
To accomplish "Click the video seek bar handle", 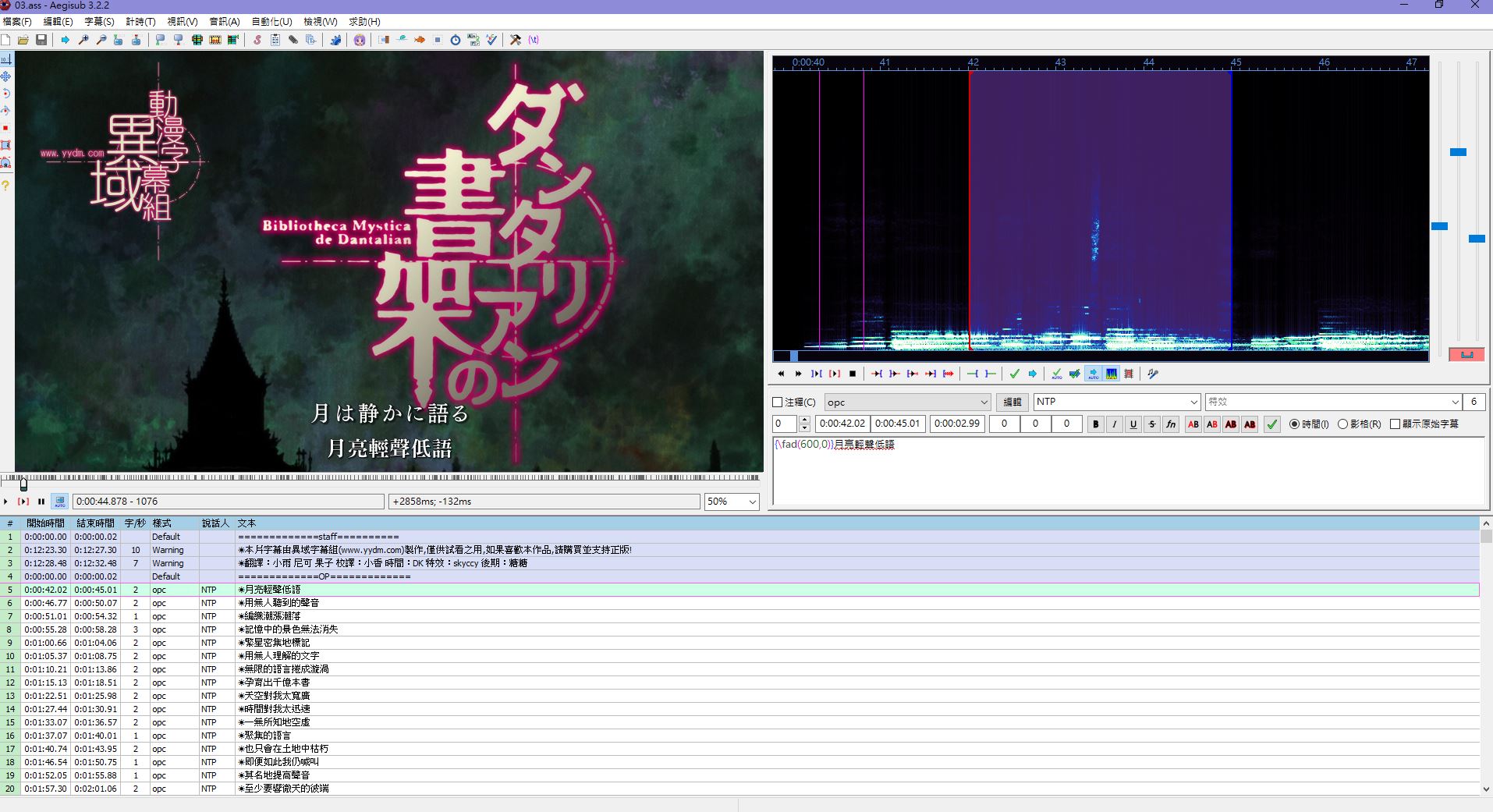I will pyautogui.click(x=23, y=484).
